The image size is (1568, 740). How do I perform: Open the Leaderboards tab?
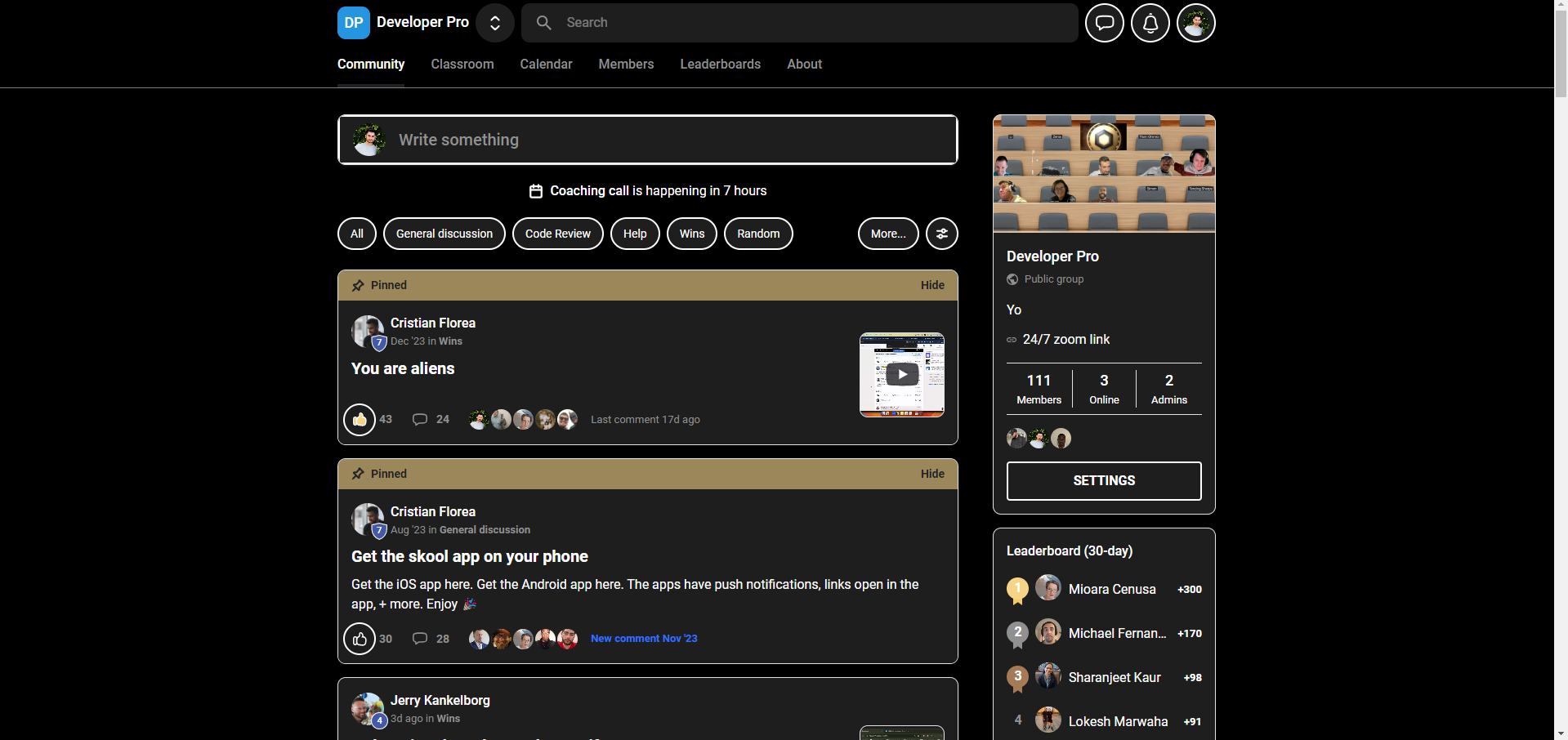coord(720,65)
